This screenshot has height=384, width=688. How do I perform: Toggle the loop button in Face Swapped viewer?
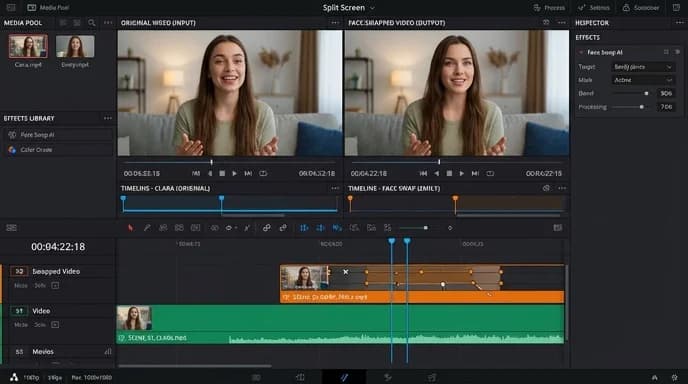(490, 173)
